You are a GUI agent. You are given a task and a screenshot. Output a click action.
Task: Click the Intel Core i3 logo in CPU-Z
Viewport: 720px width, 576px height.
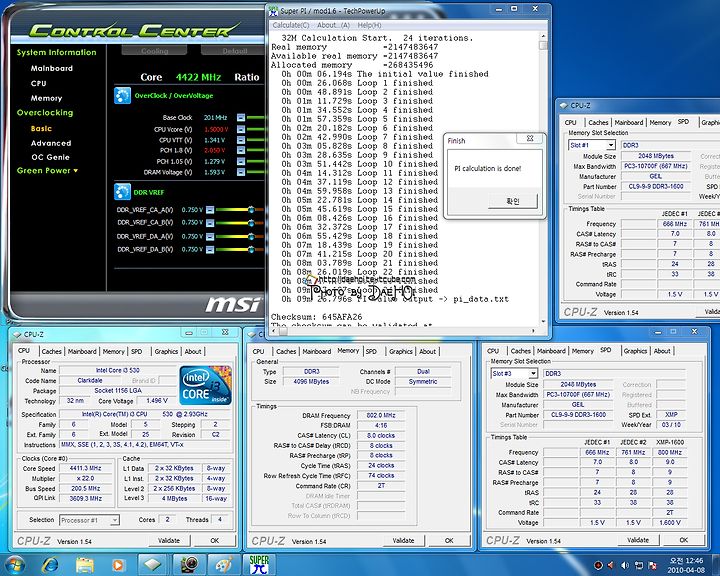click(x=205, y=385)
